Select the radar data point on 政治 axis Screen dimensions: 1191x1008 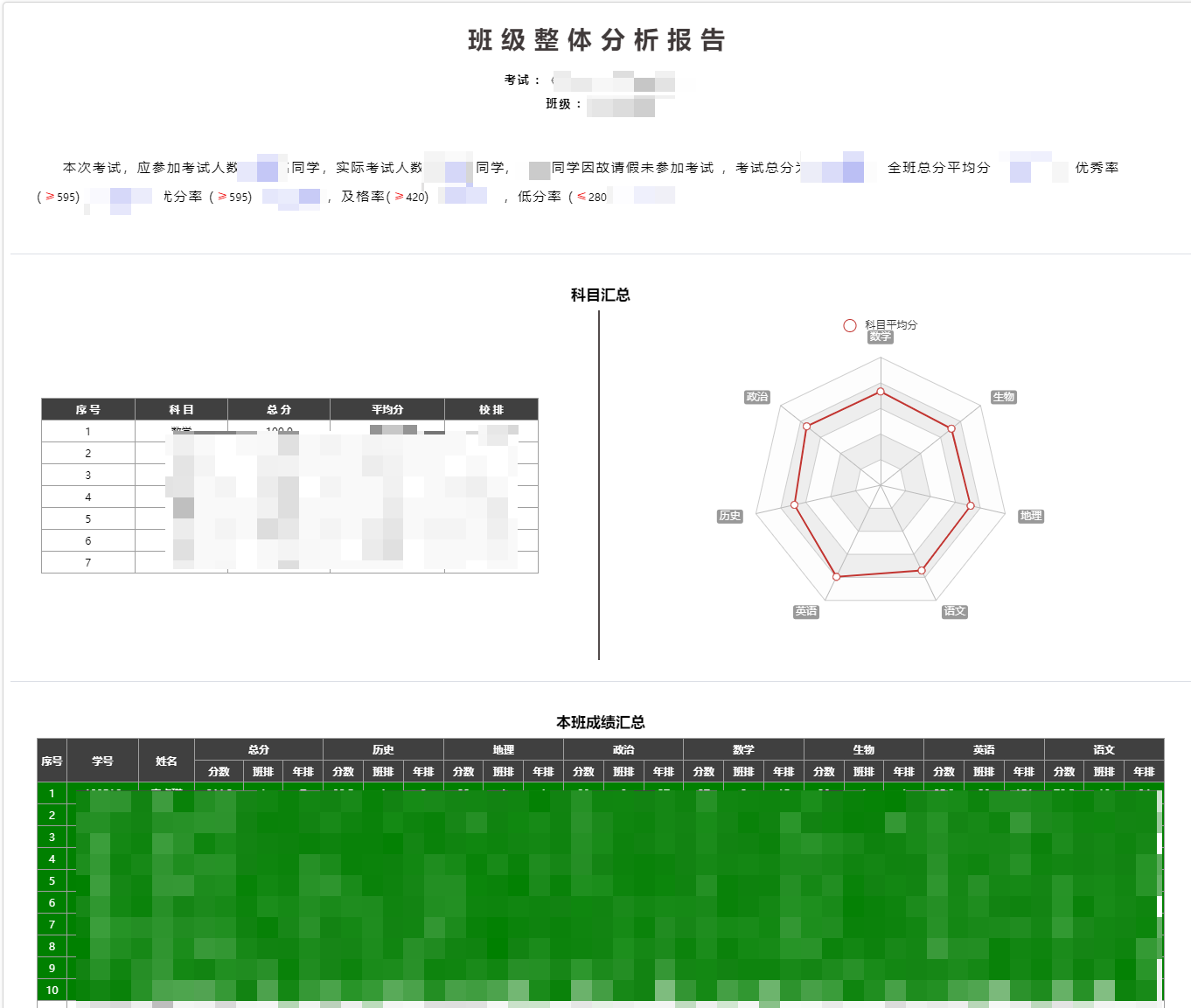(806, 427)
